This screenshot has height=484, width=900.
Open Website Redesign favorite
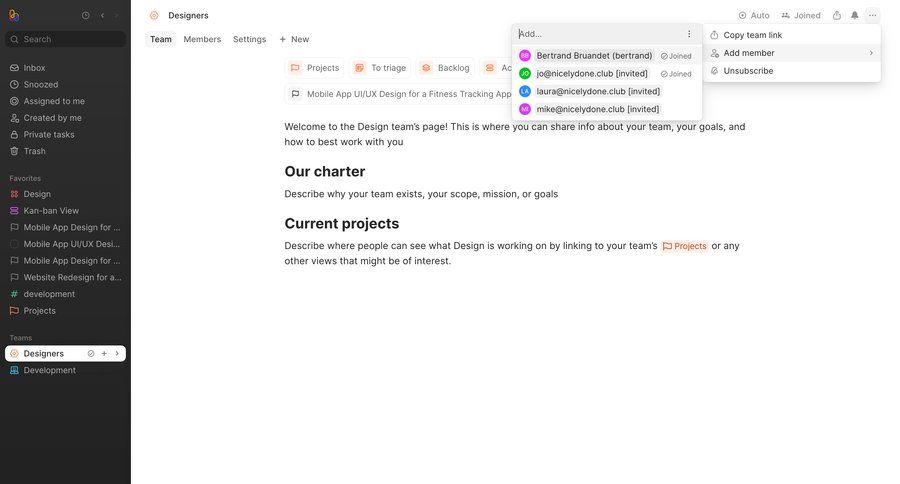(x=65, y=277)
